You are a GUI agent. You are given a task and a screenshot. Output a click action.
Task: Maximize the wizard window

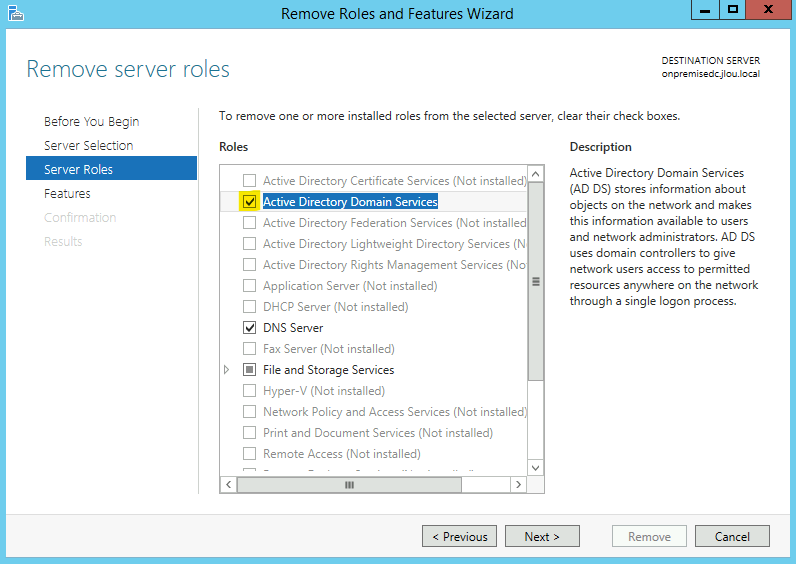[733, 10]
